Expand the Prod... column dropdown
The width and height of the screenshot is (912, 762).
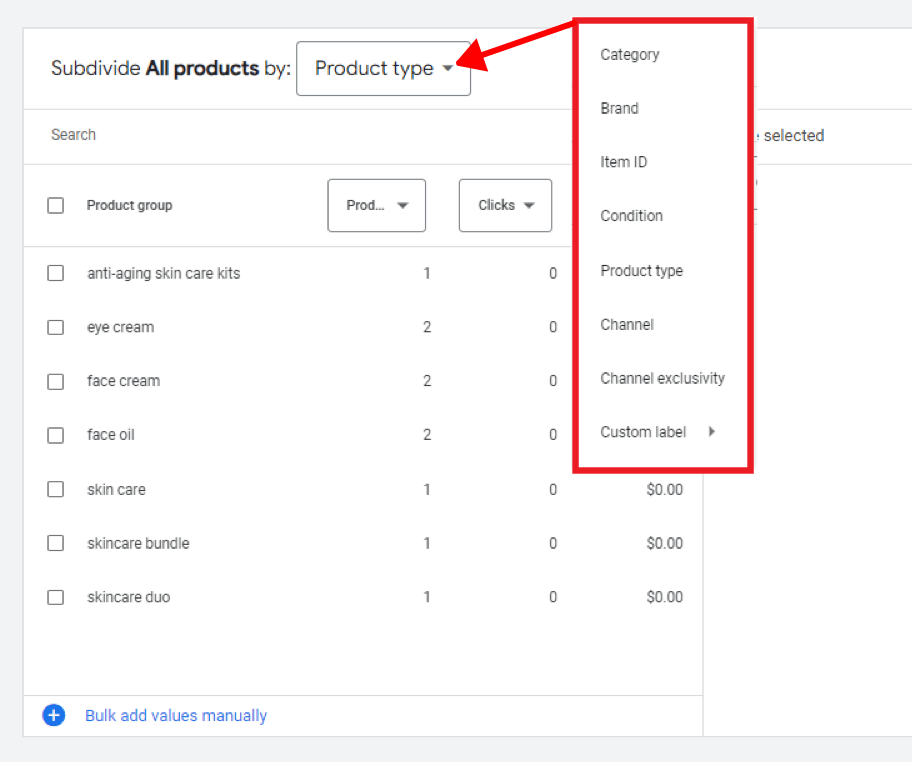(376, 205)
